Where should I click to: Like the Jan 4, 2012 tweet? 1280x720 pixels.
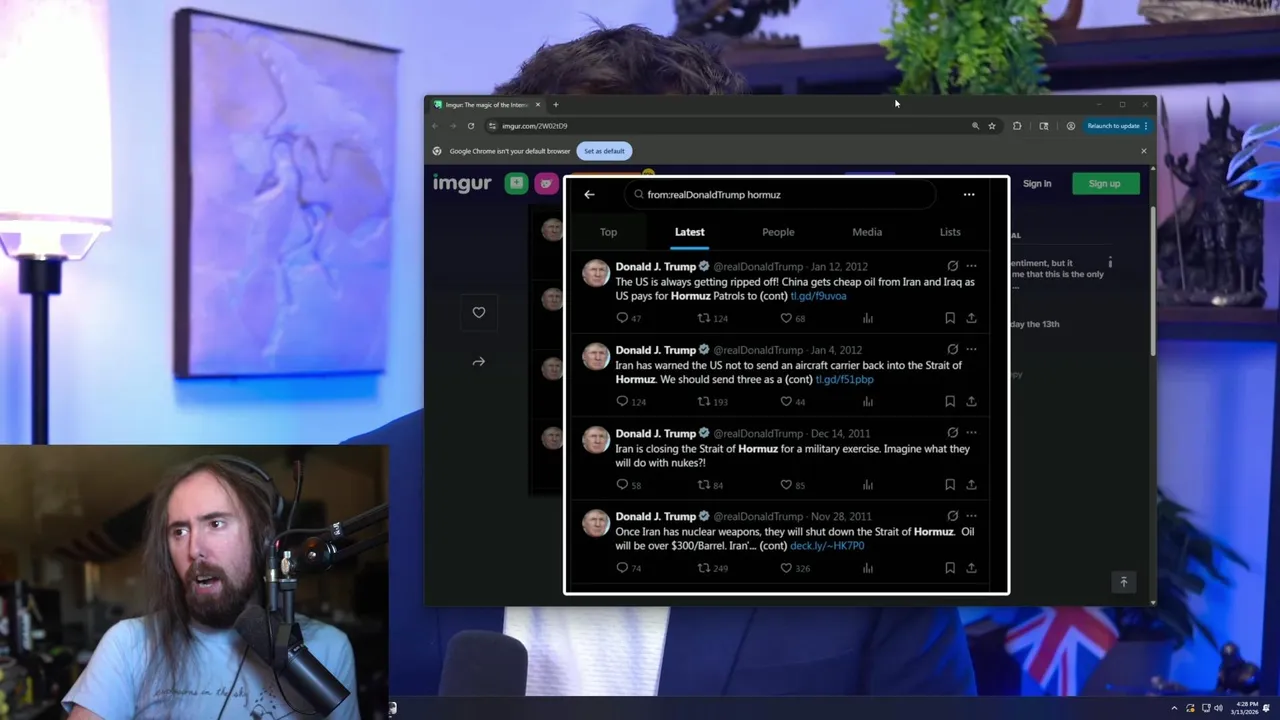pyautogui.click(x=786, y=401)
